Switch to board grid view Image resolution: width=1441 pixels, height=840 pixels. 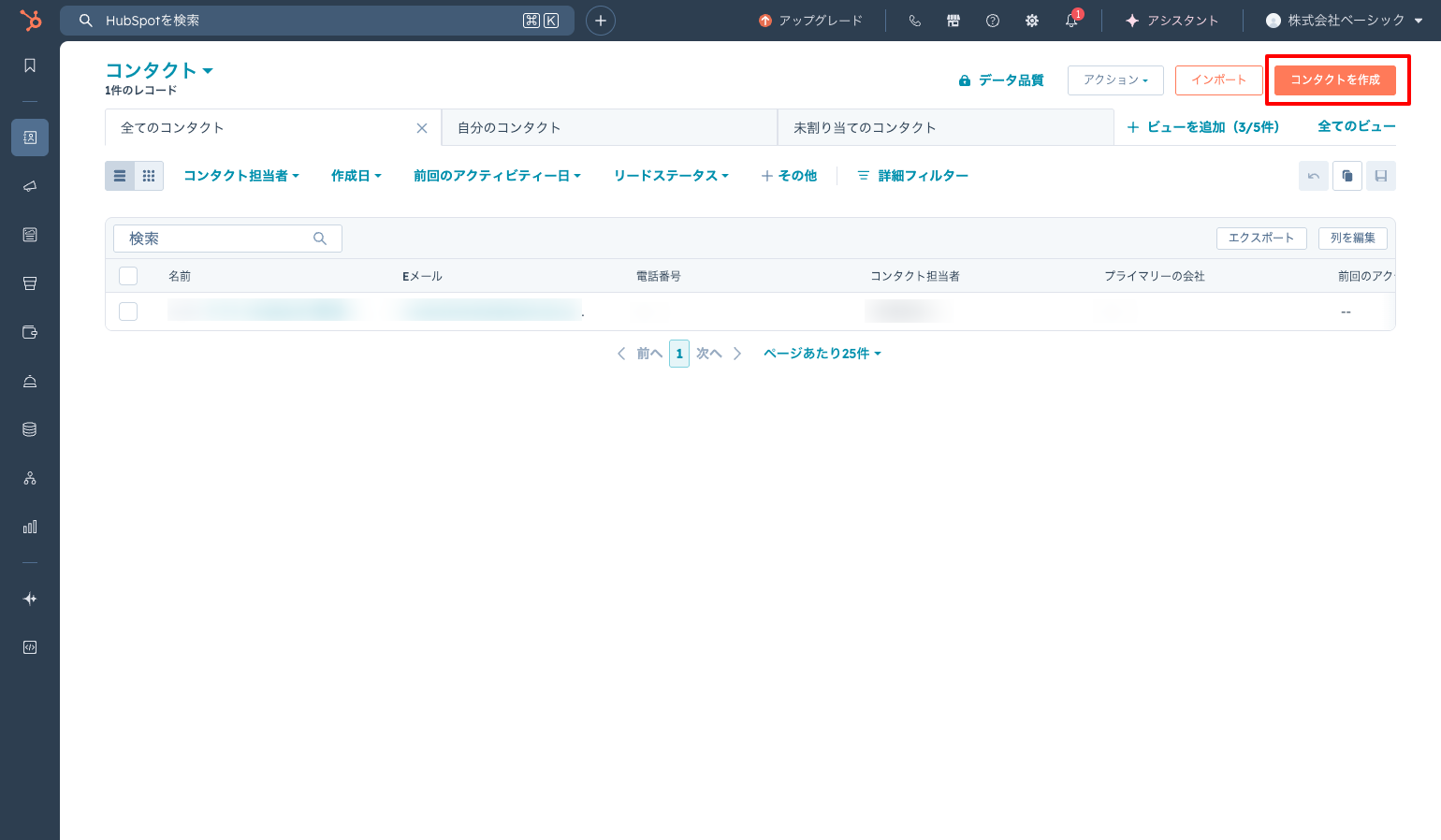tap(149, 176)
